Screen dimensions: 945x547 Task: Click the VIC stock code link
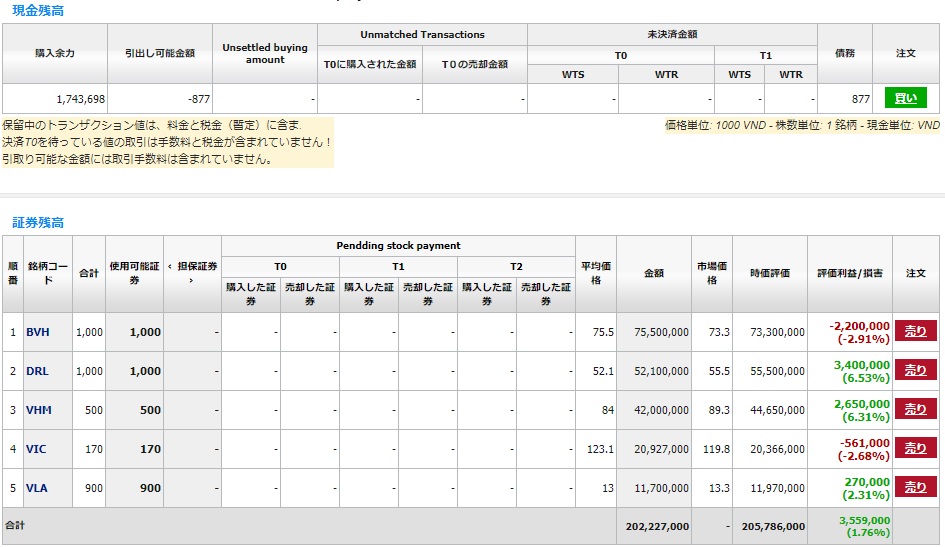[x=36, y=449]
